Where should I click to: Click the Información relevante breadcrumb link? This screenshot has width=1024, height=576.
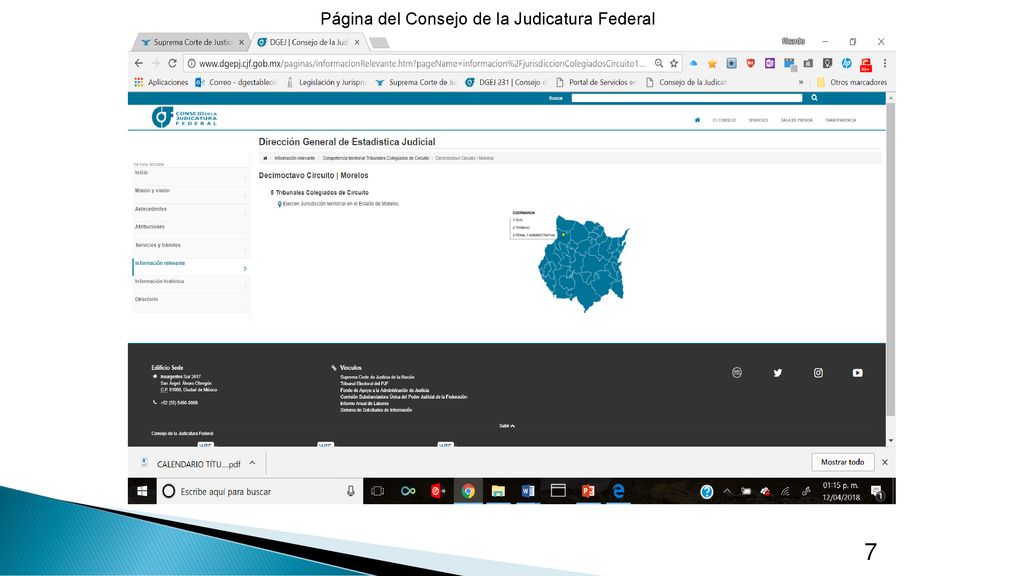(295, 158)
